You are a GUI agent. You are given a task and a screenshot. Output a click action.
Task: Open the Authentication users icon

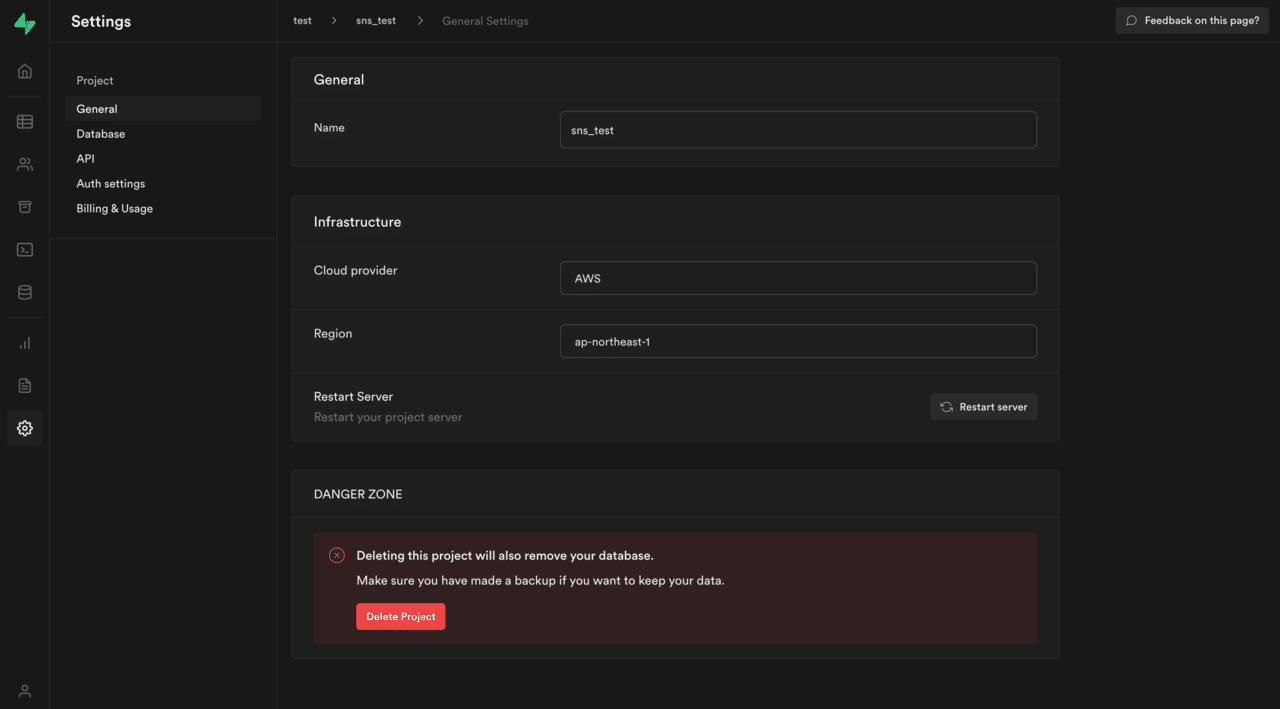[25, 165]
